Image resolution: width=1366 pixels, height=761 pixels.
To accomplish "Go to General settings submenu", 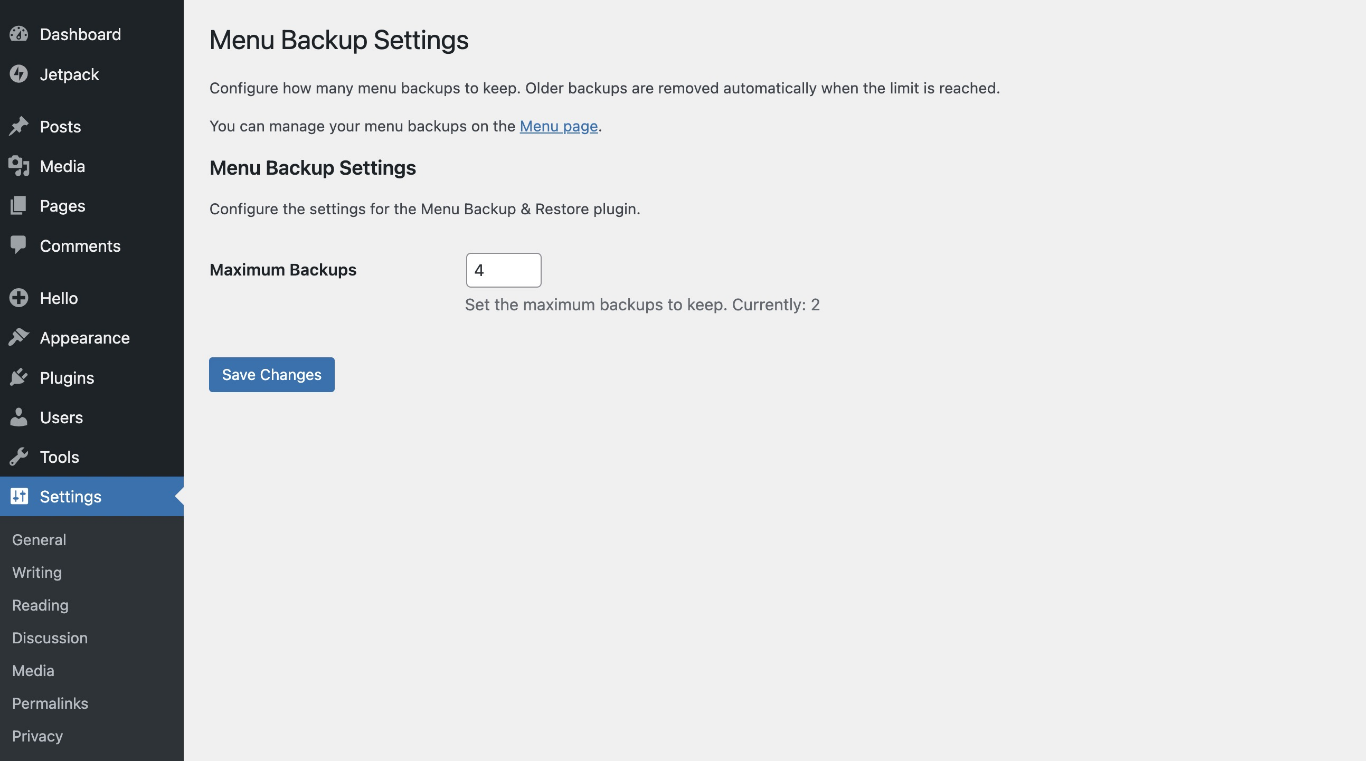I will (x=39, y=540).
